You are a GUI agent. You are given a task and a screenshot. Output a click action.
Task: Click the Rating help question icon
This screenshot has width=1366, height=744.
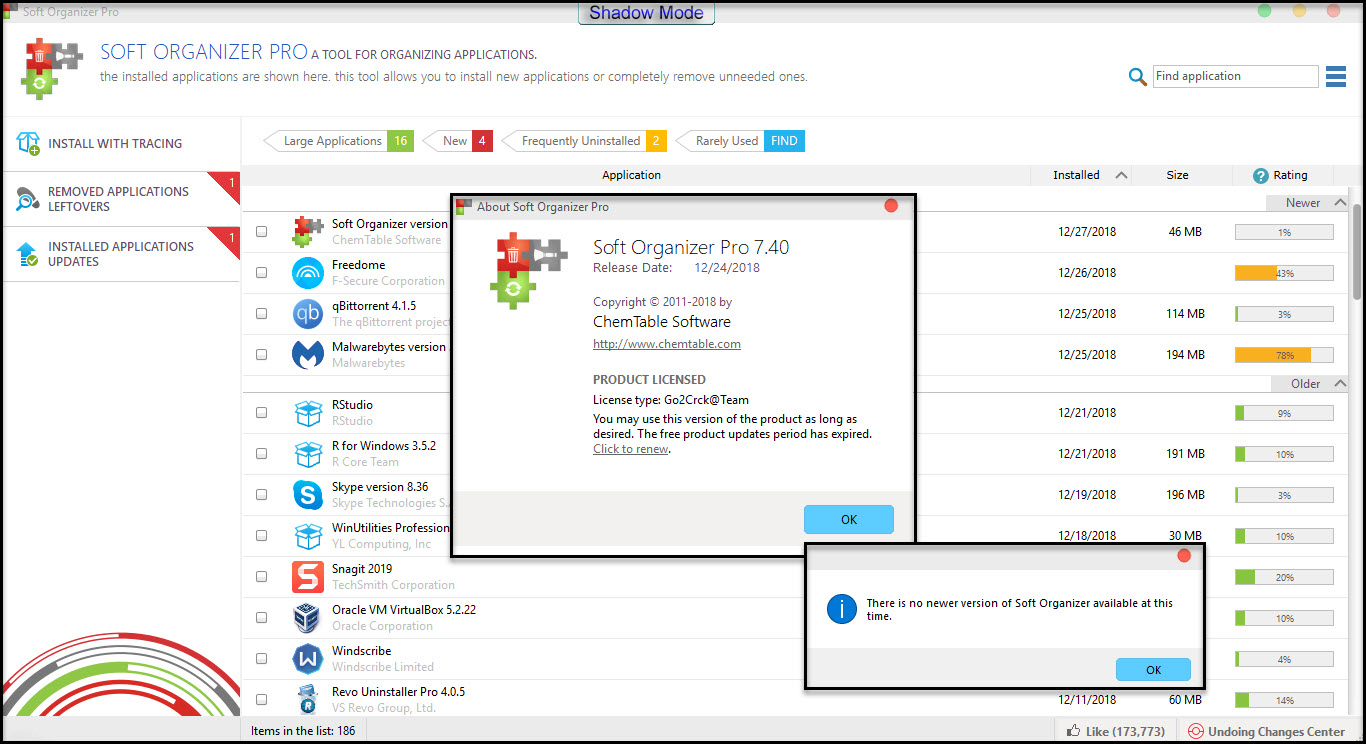[x=1261, y=175]
